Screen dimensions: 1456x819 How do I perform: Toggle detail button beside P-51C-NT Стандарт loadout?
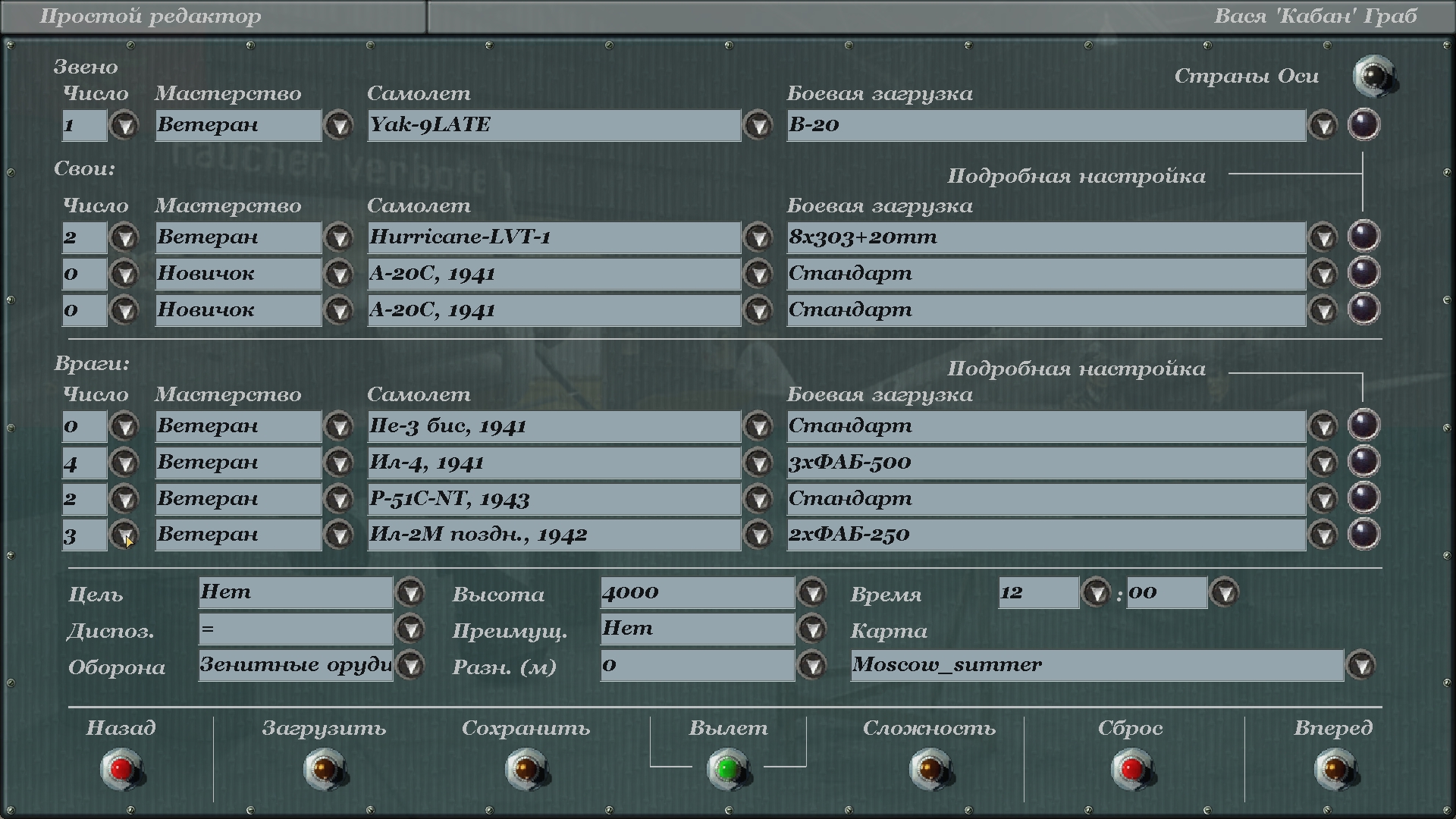tap(1363, 498)
